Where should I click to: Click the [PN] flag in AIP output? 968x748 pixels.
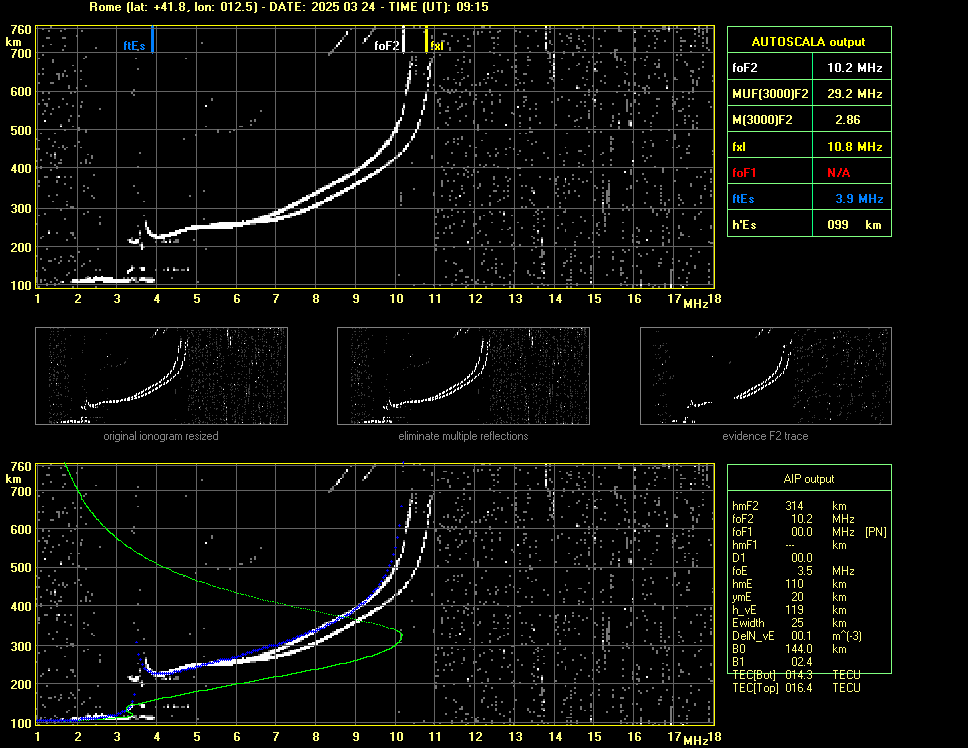875,532
